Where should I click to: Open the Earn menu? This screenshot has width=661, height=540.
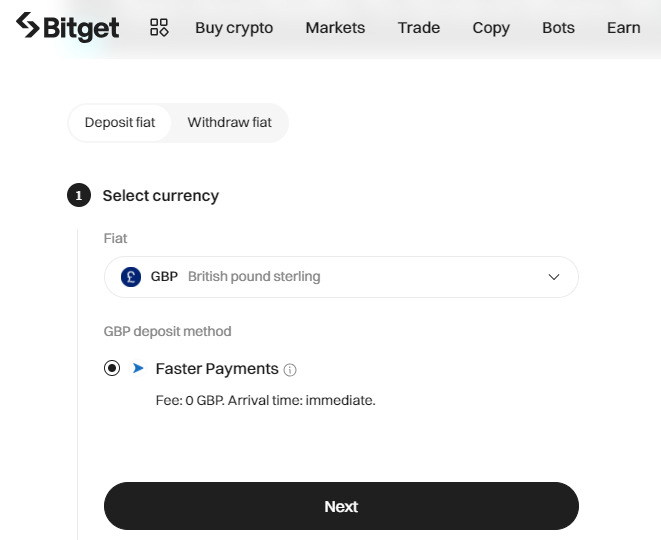623,28
